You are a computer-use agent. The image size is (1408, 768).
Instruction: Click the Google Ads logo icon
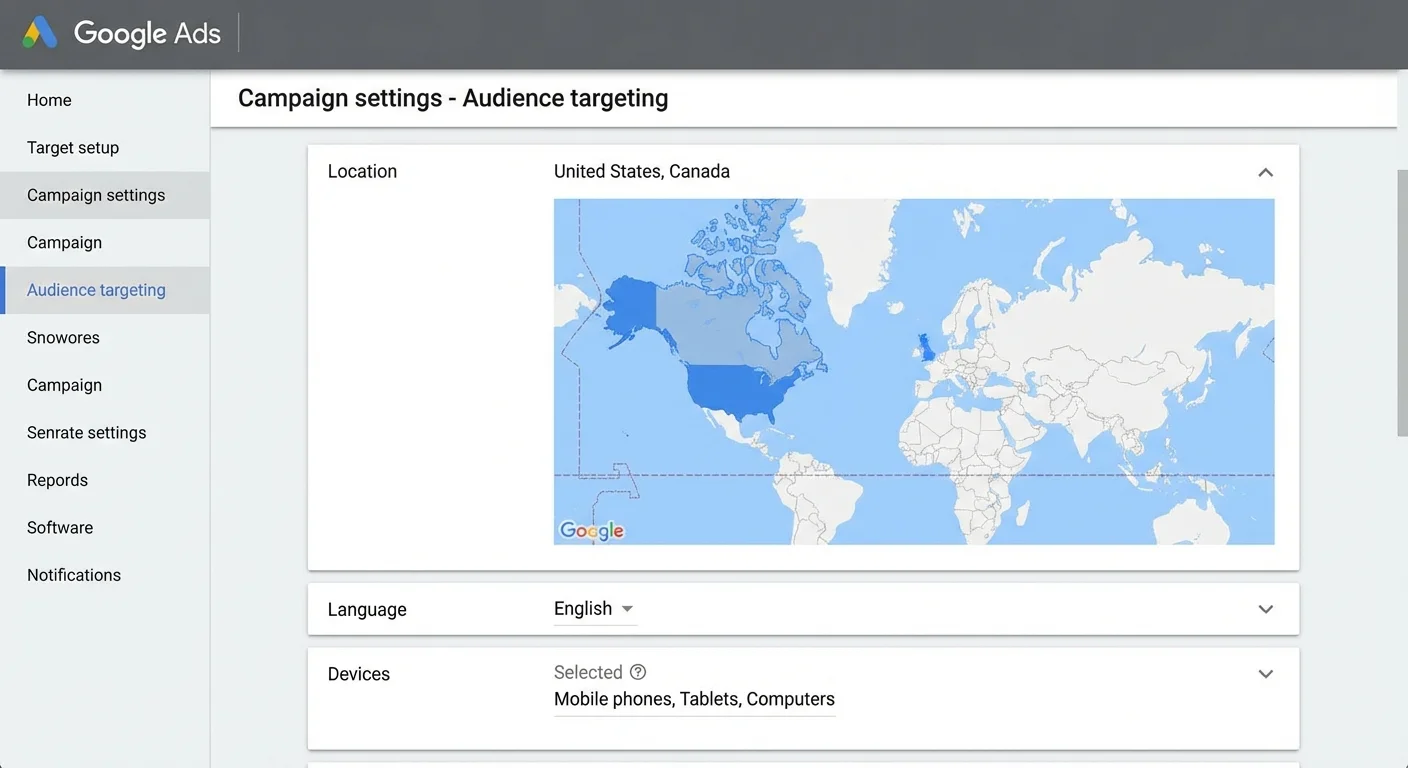[x=41, y=33]
